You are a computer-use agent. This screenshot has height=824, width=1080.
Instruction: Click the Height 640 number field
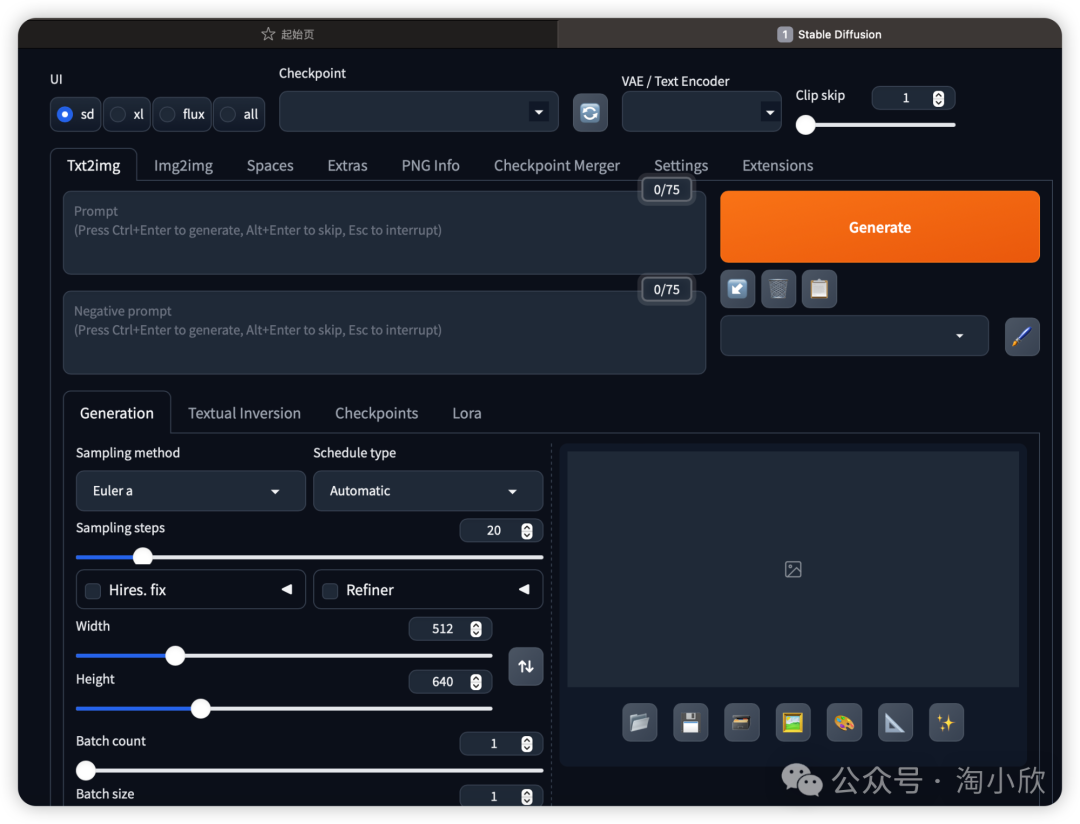click(450, 681)
